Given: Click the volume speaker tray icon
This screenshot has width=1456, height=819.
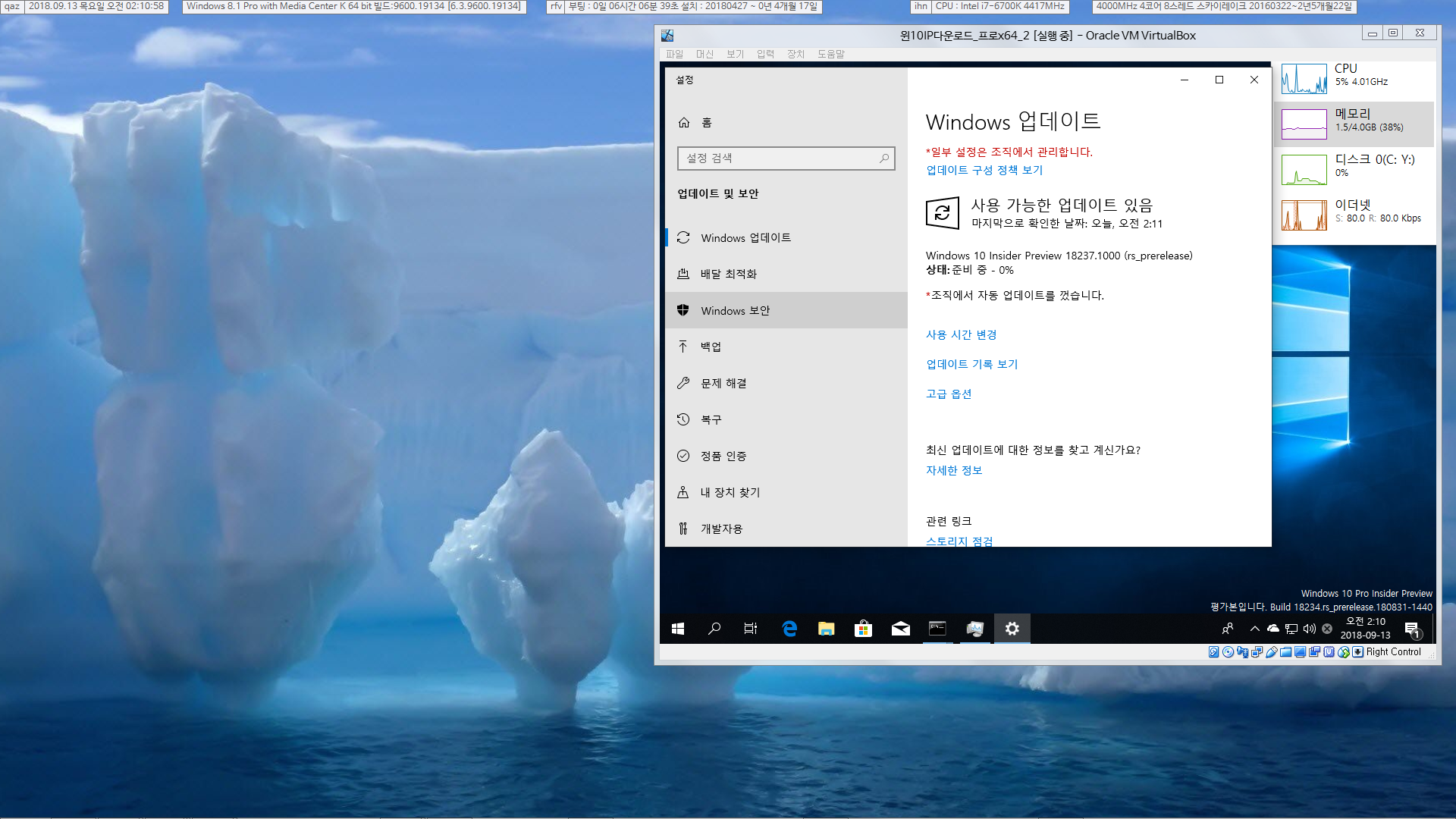Looking at the screenshot, I should (1309, 629).
